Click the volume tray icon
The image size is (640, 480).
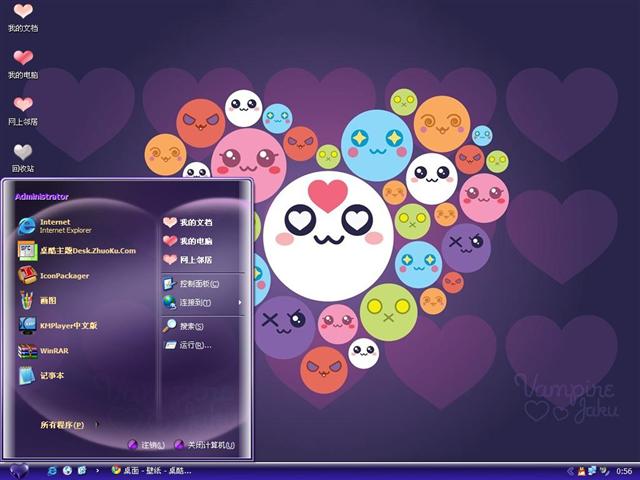603,471
